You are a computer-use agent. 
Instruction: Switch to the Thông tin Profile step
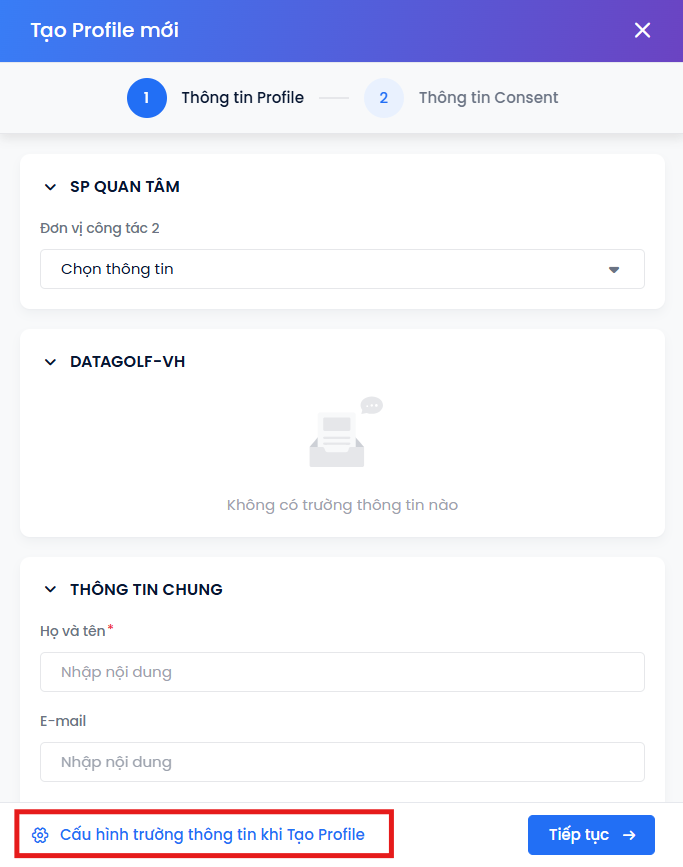coord(242,98)
